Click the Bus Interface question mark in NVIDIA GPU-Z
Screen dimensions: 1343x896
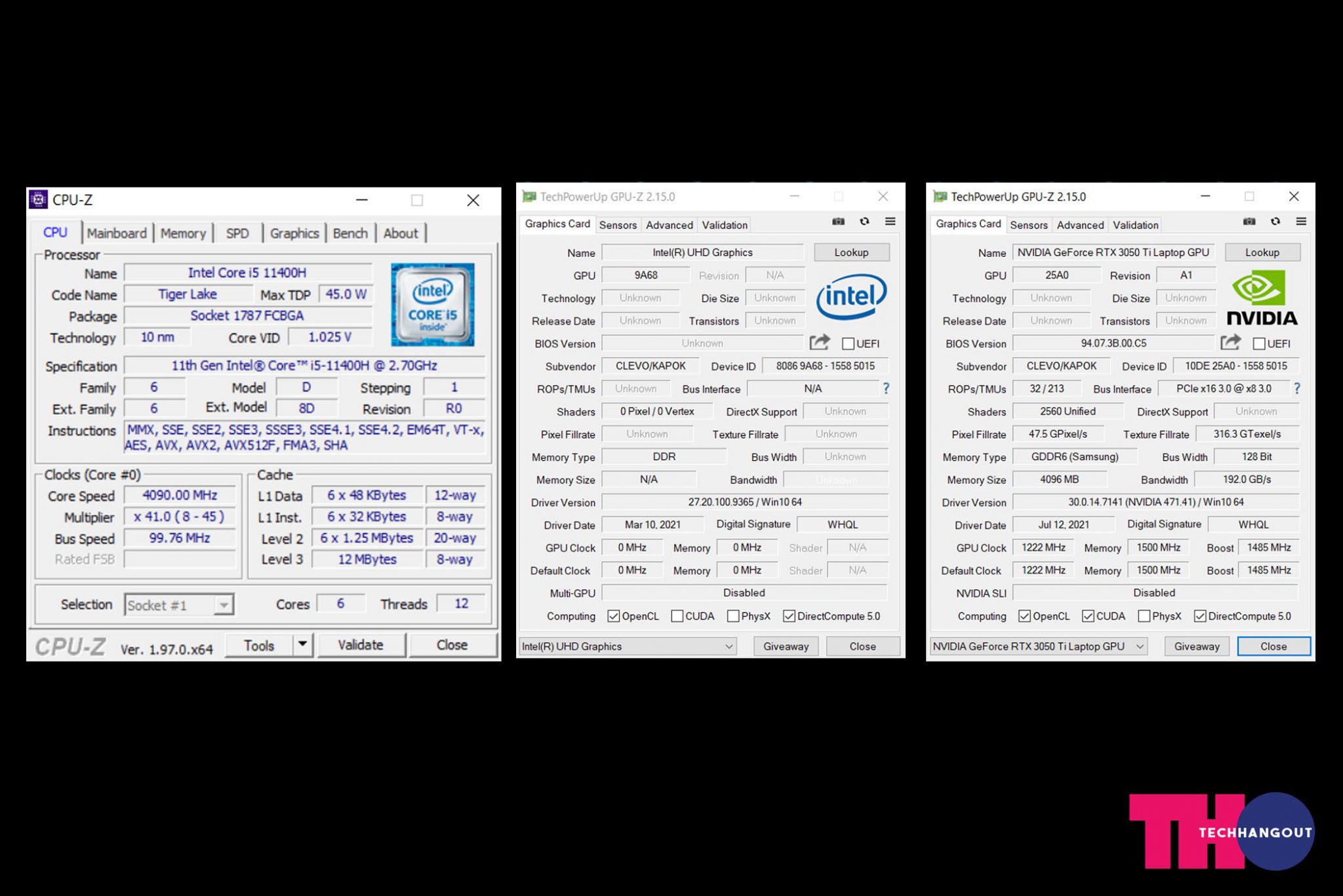click(x=1297, y=389)
